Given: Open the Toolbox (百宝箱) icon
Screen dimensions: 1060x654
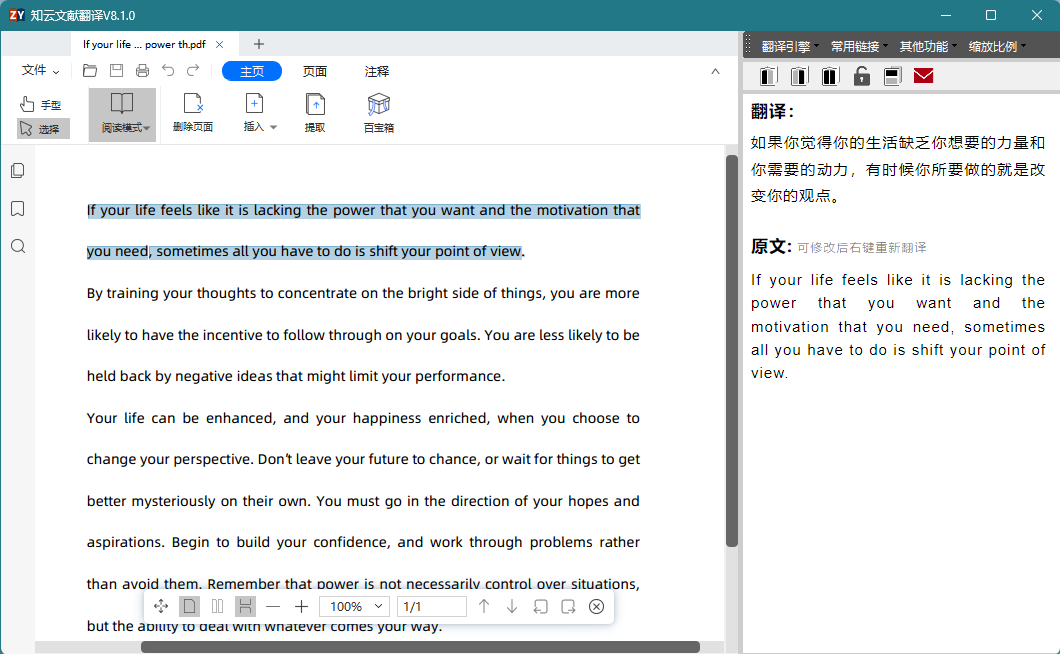Looking at the screenshot, I should (x=379, y=113).
